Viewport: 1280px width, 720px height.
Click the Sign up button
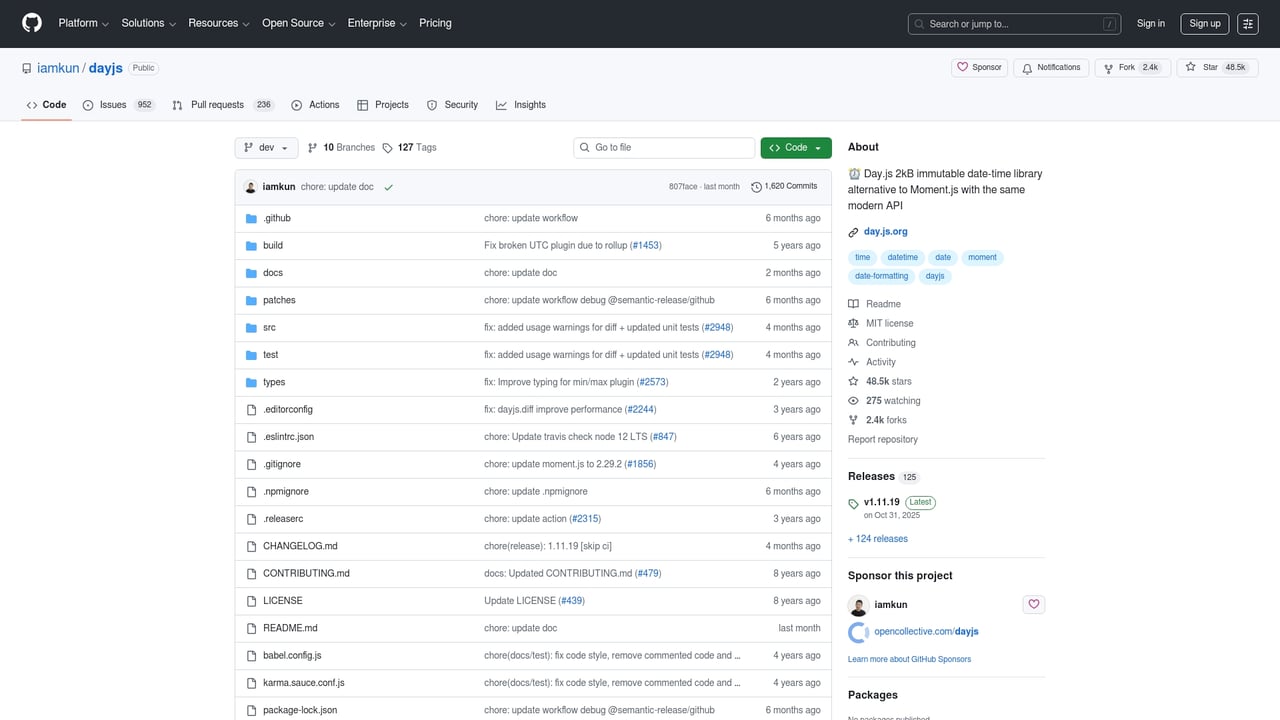1204,23
